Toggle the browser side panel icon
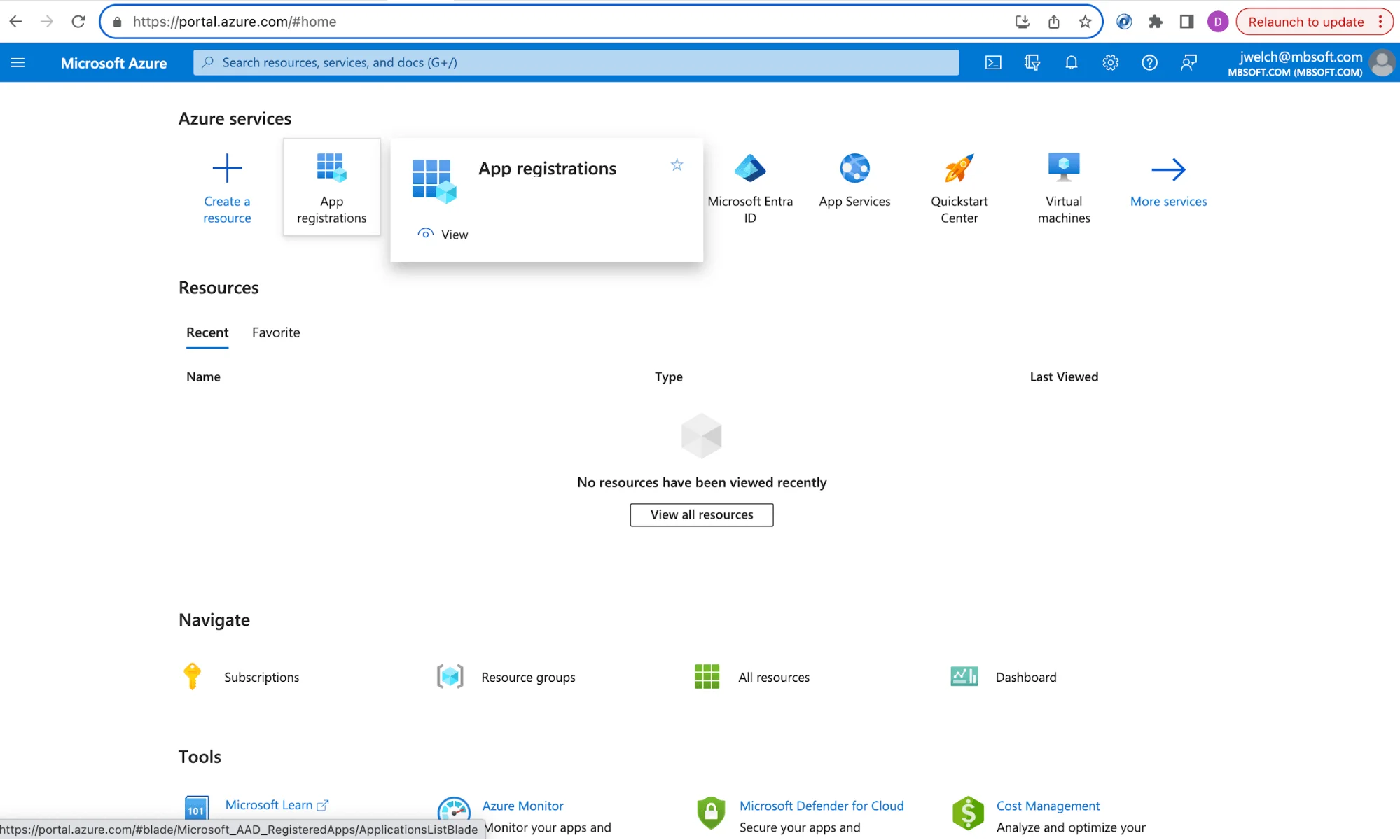Viewport: 1400px width, 840px height. pyautogui.click(x=1186, y=22)
